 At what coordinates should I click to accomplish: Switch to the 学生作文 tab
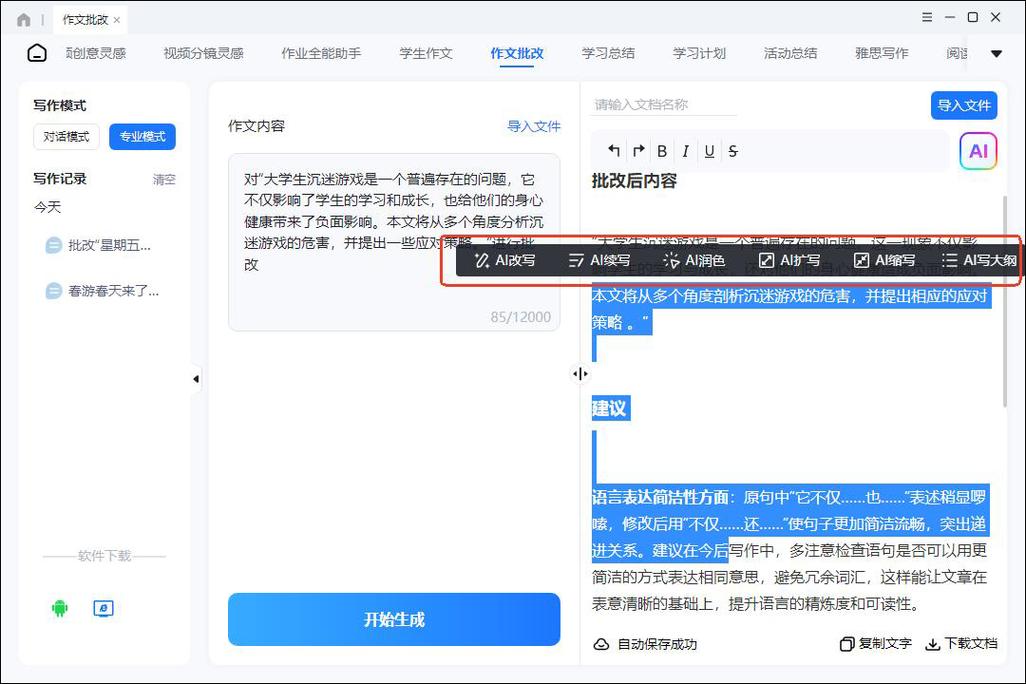click(x=426, y=54)
